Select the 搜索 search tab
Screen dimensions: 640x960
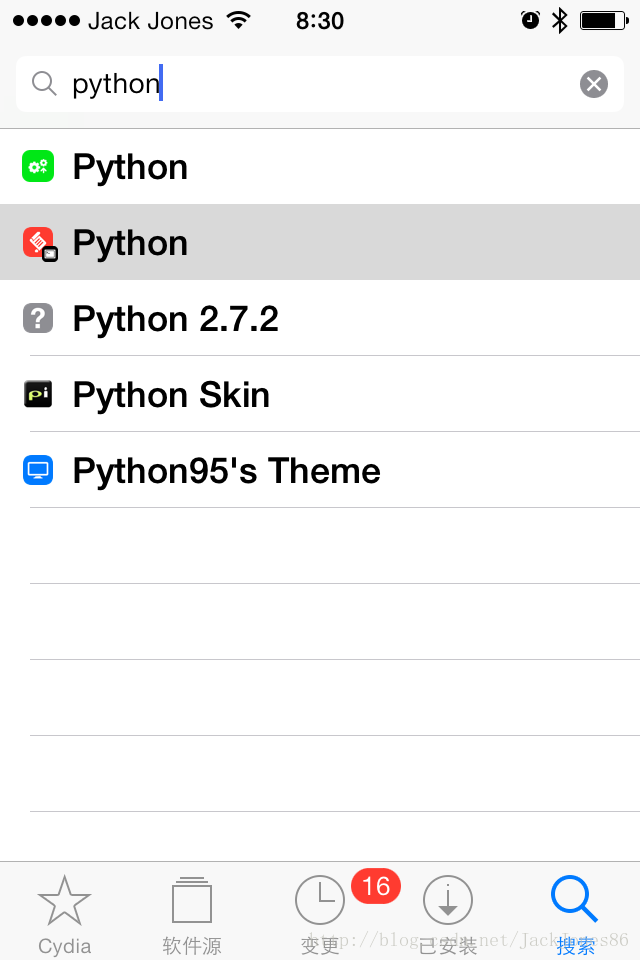575,914
